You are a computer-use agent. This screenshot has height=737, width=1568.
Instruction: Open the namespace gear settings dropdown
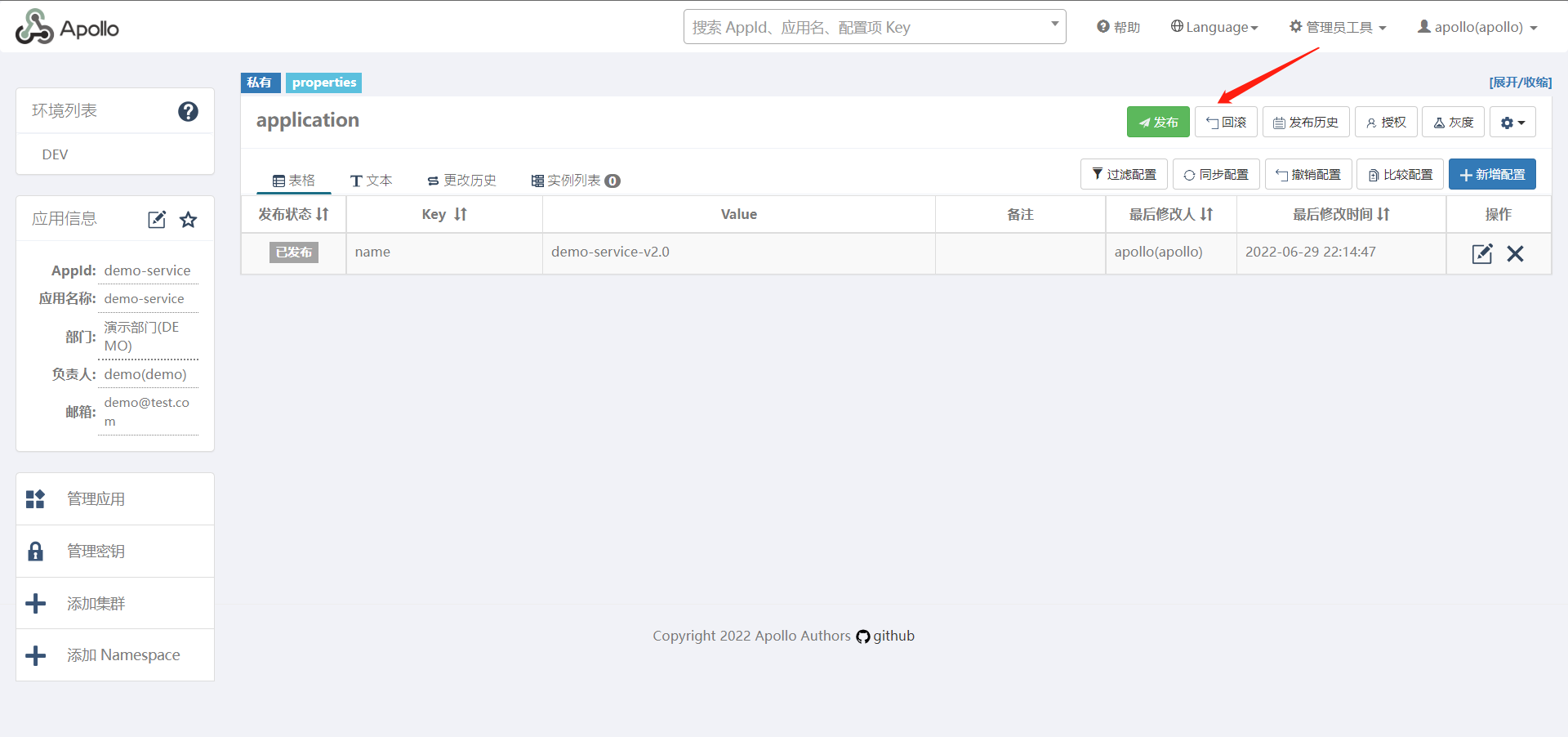pos(1512,123)
